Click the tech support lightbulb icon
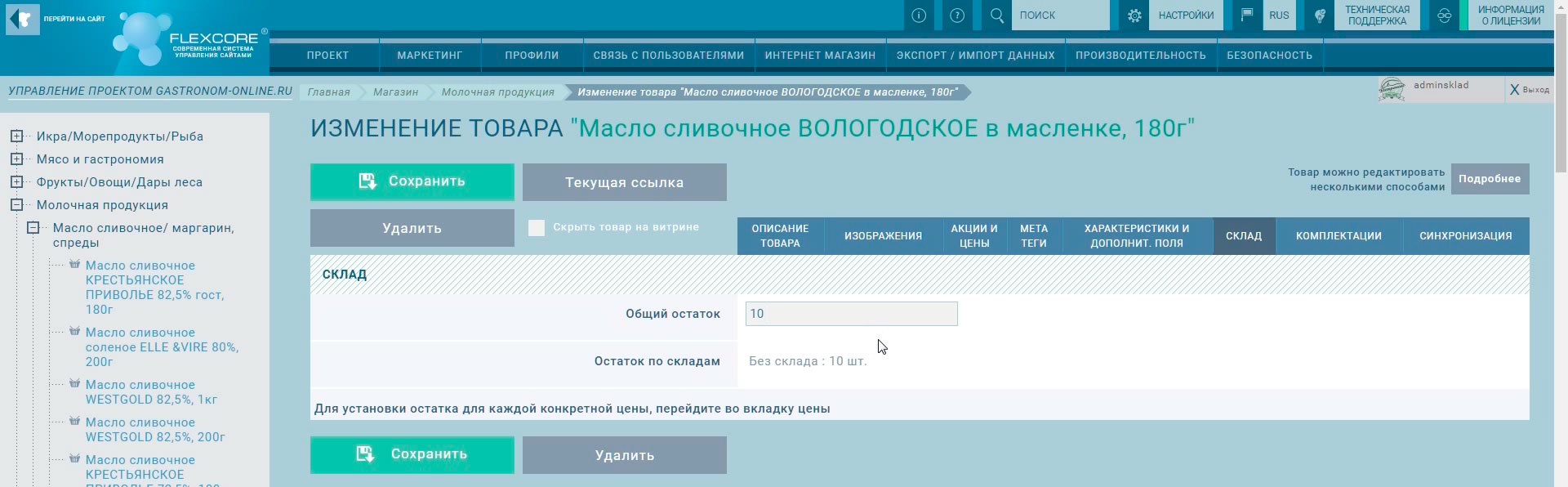 1320,15
